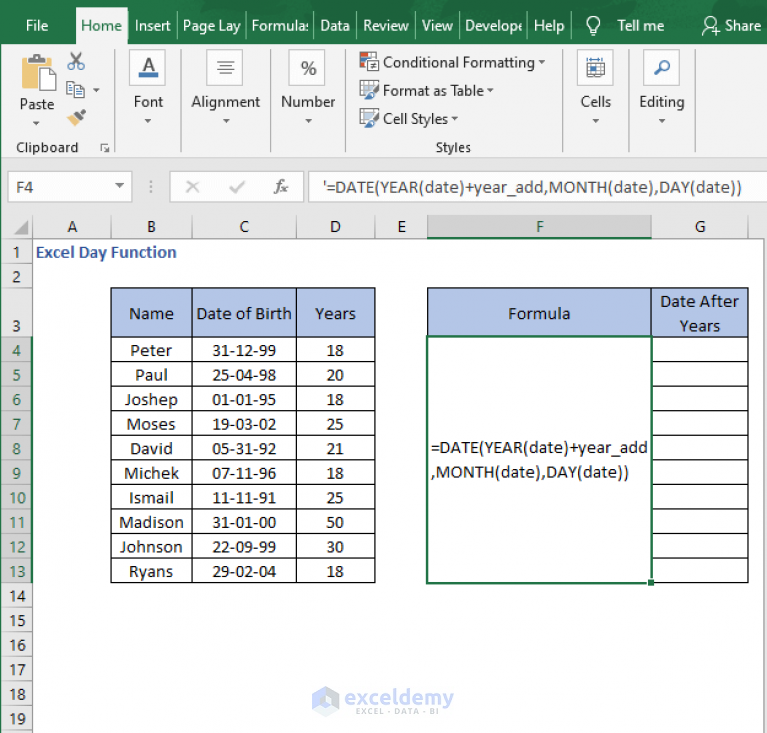Click the fill handle of cell F4
Viewport: 767px width, 733px height.
tap(651, 582)
